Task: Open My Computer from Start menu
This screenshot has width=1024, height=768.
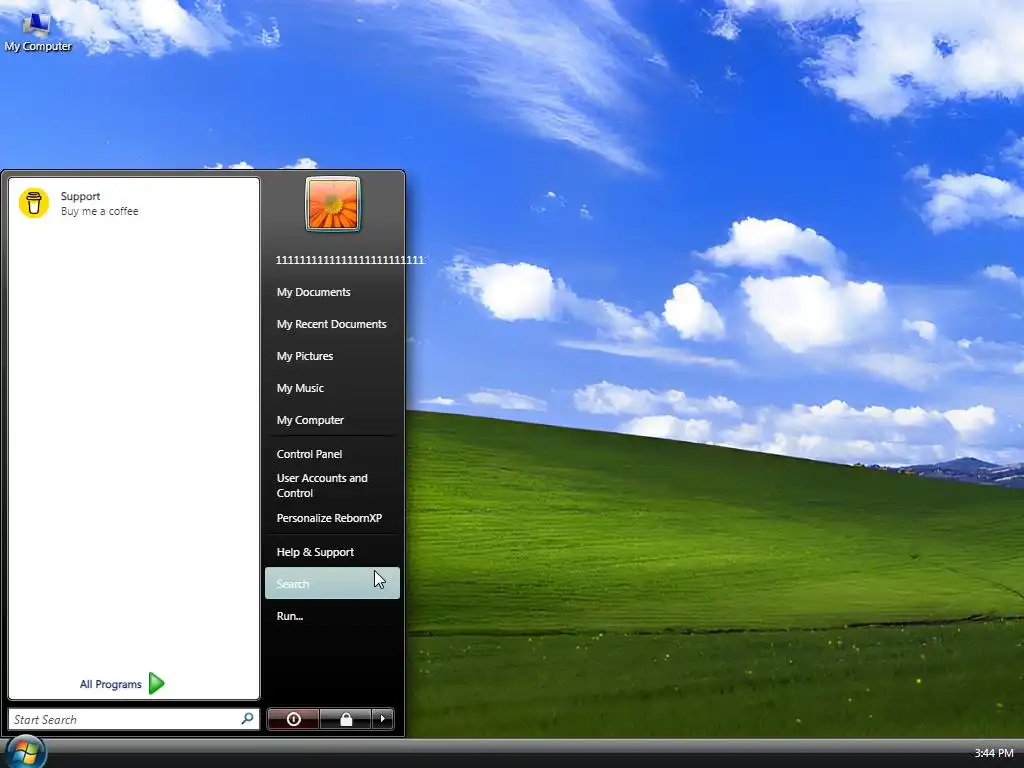Action: 332,420
